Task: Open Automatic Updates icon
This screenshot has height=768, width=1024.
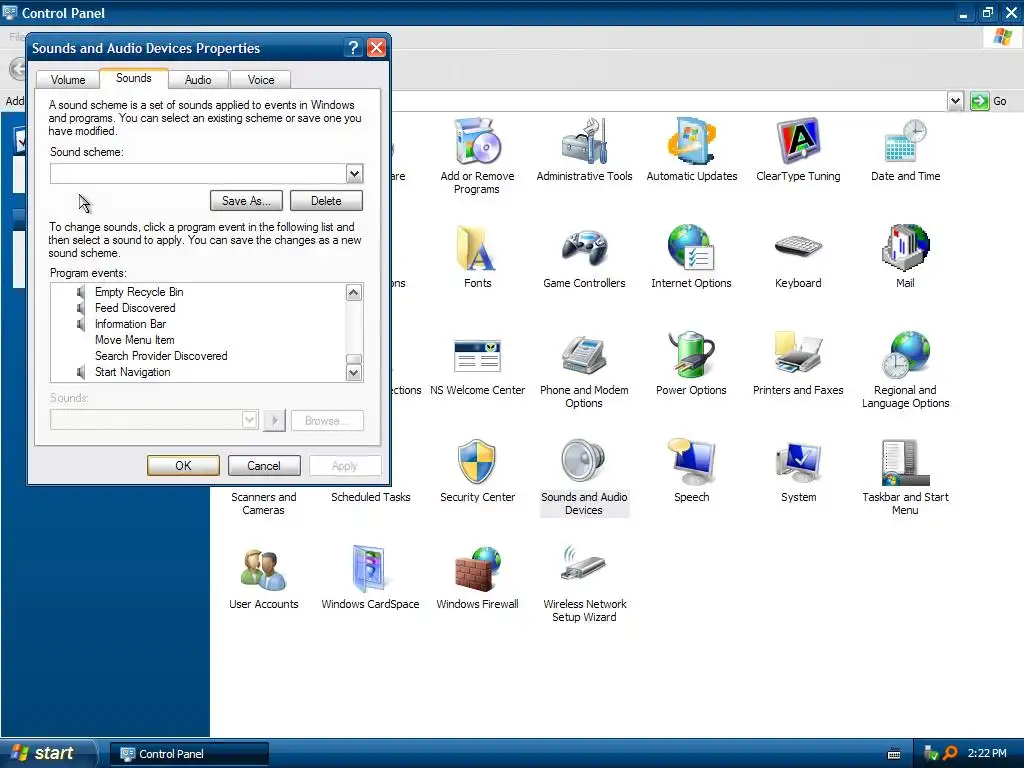Action: click(x=692, y=142)
